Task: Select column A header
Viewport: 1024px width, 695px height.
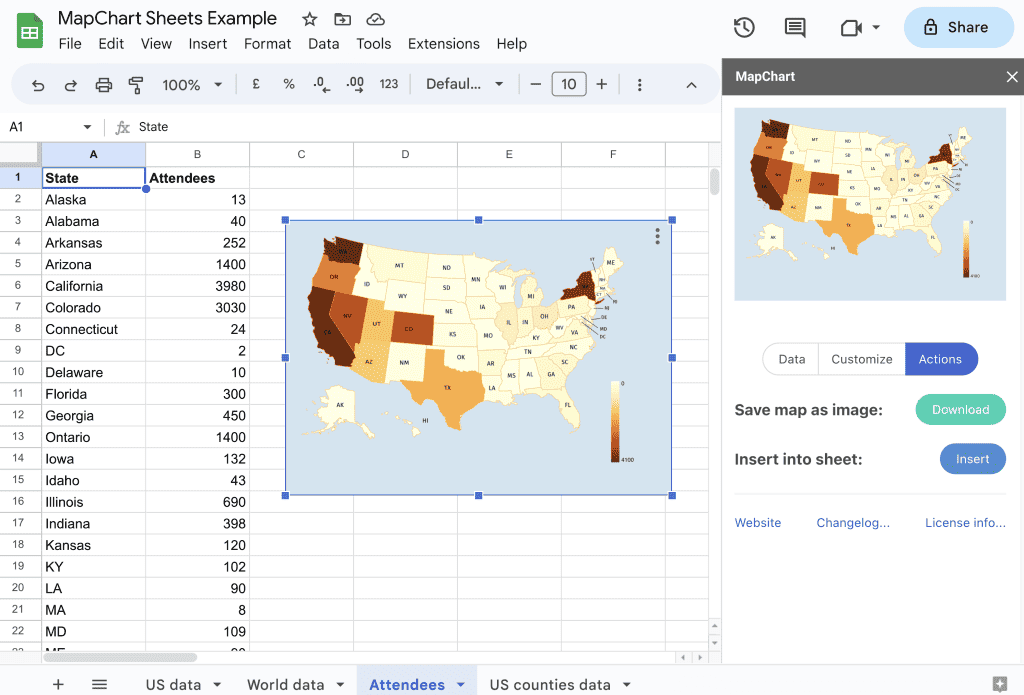Action: click(x=93, y=154)
